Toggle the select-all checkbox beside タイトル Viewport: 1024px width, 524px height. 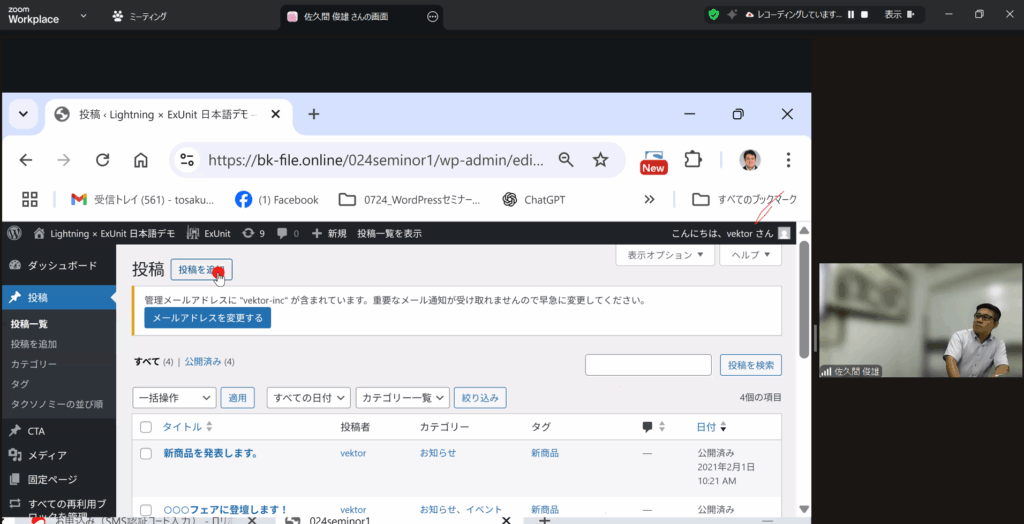coord(146,427)
